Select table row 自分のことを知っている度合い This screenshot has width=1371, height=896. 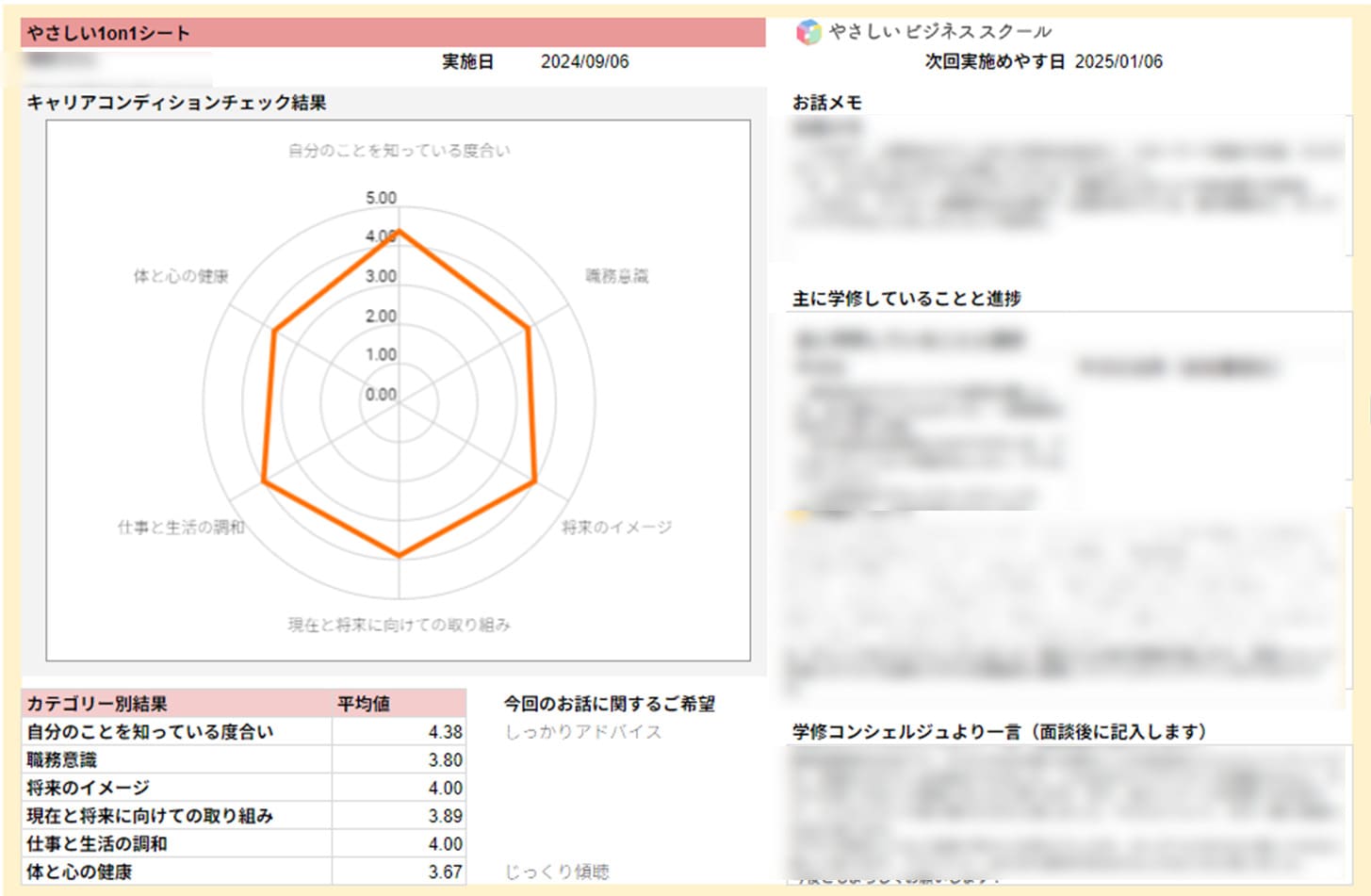click(244, 732)
